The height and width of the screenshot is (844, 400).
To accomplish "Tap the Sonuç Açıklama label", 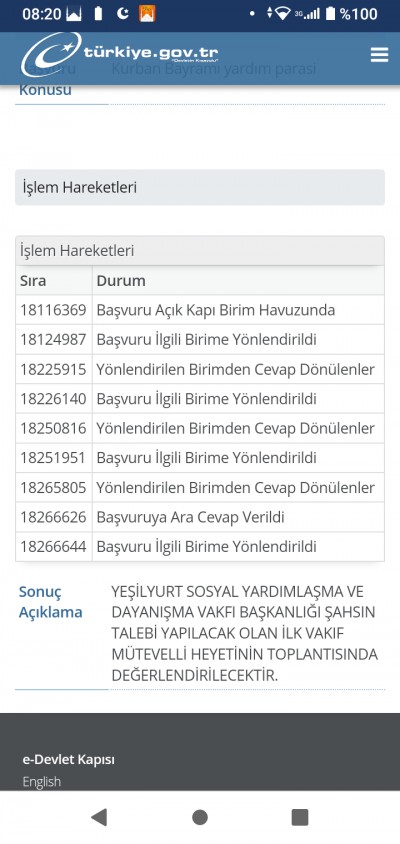I will tap(51, 602).
